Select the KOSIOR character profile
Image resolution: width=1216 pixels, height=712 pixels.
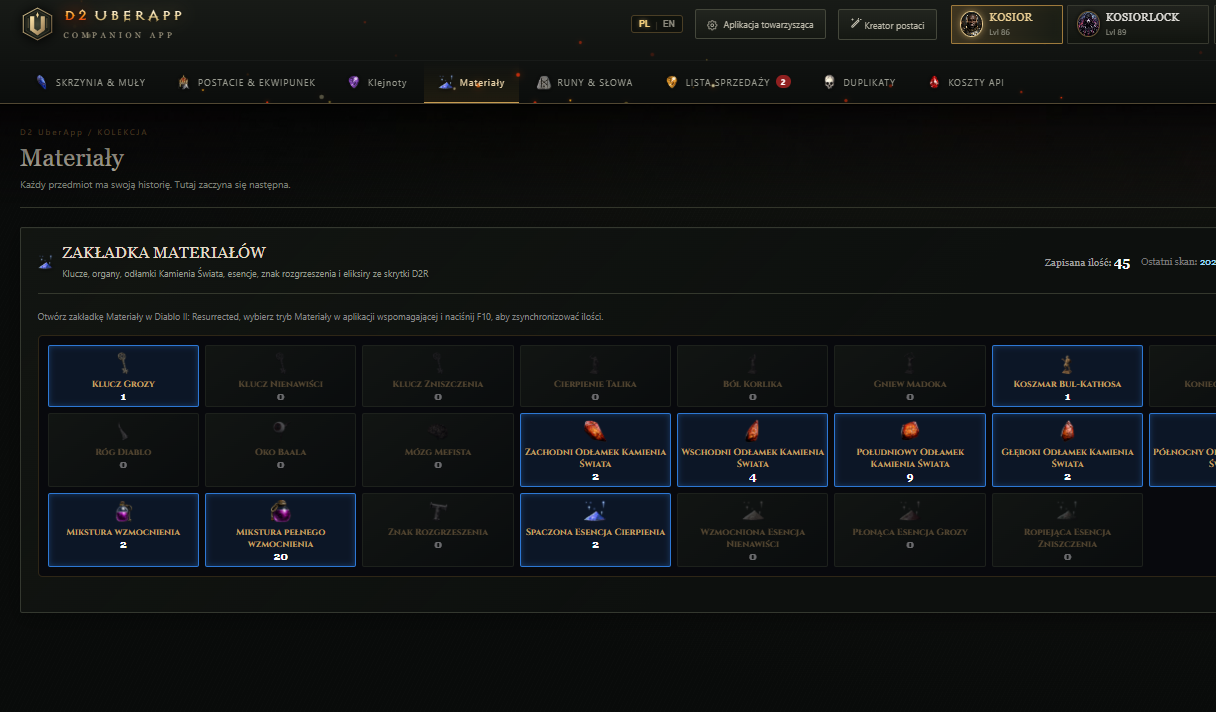click(x=1007, y=24)
